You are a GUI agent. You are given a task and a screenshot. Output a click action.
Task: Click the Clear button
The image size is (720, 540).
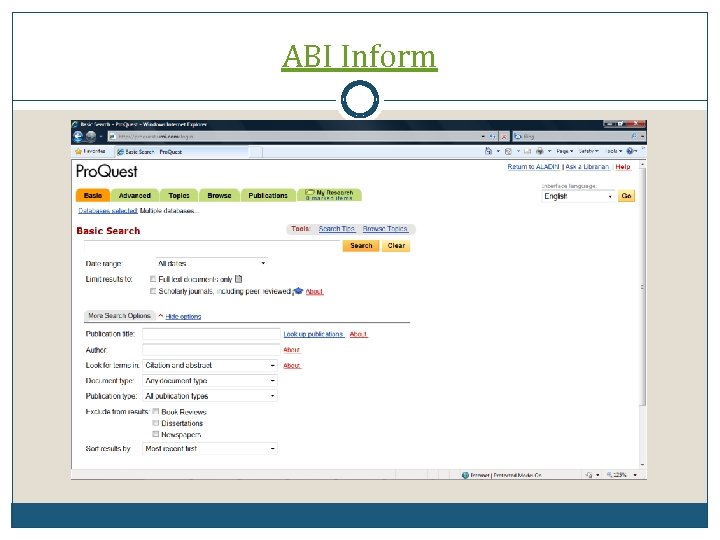(x=396, y=246)
